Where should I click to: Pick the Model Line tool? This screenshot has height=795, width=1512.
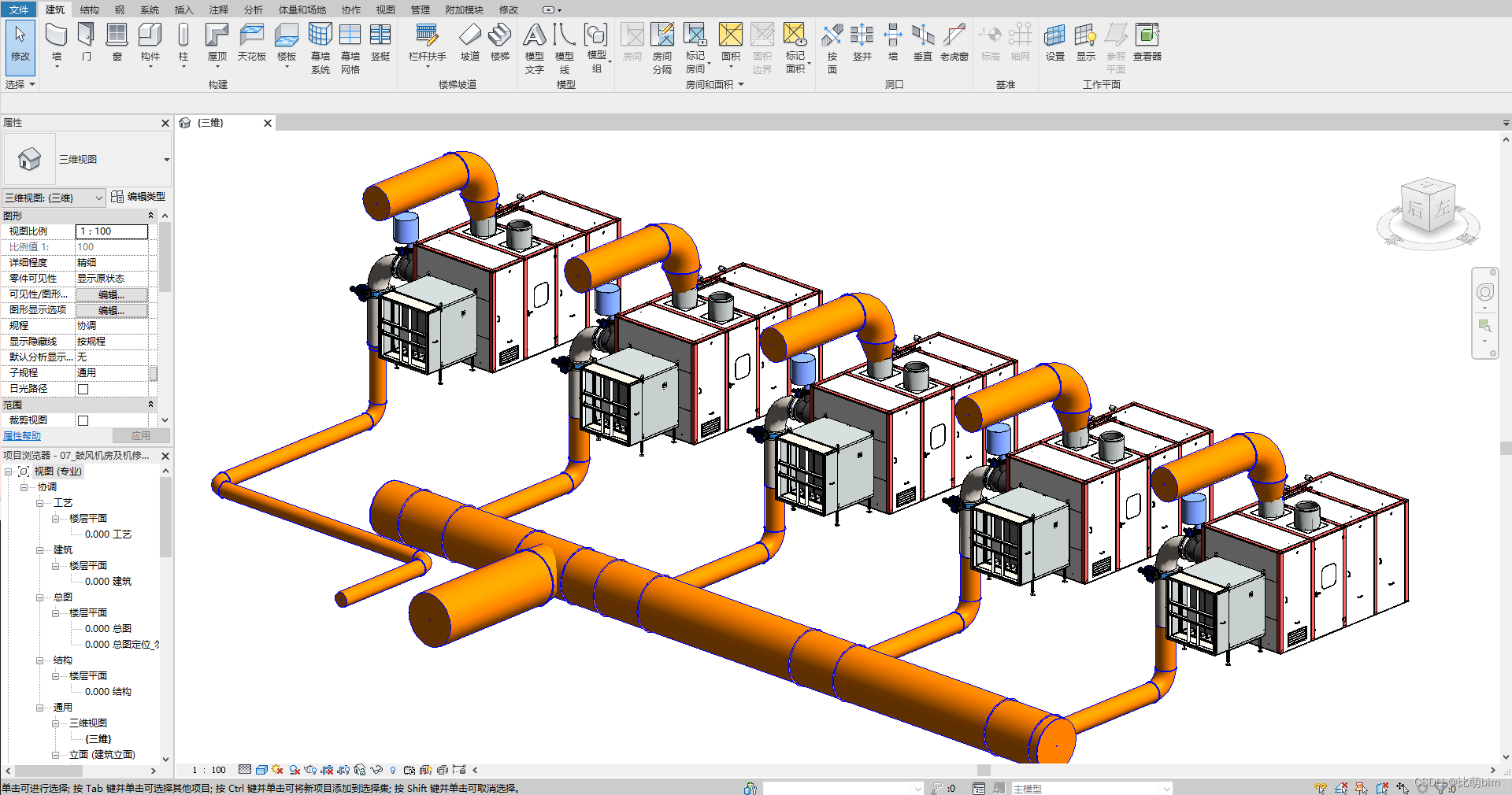(565, 47)
